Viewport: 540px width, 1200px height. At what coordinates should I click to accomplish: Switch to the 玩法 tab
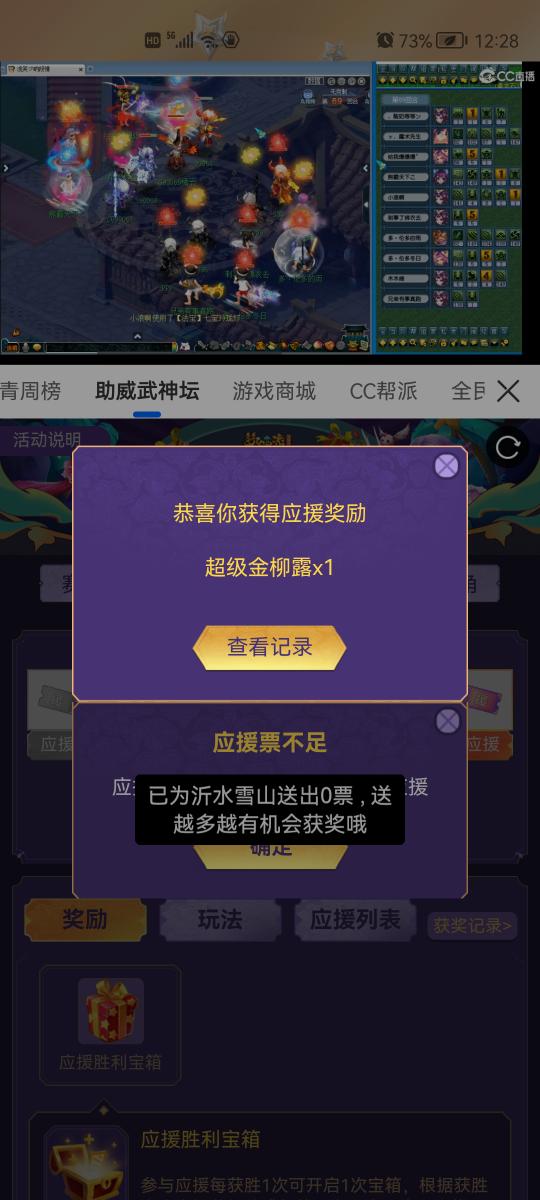[x=220, y=920]
